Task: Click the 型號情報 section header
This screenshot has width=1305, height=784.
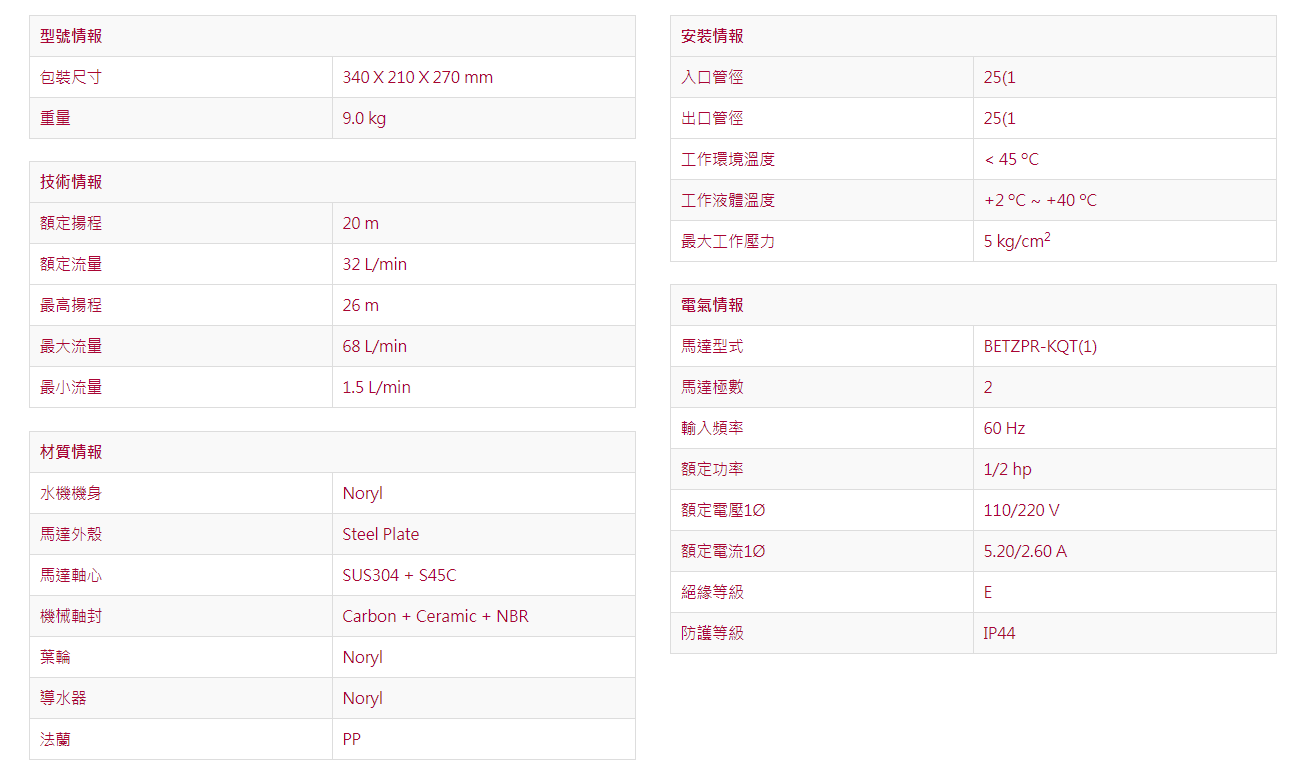Action: (71, 36)
